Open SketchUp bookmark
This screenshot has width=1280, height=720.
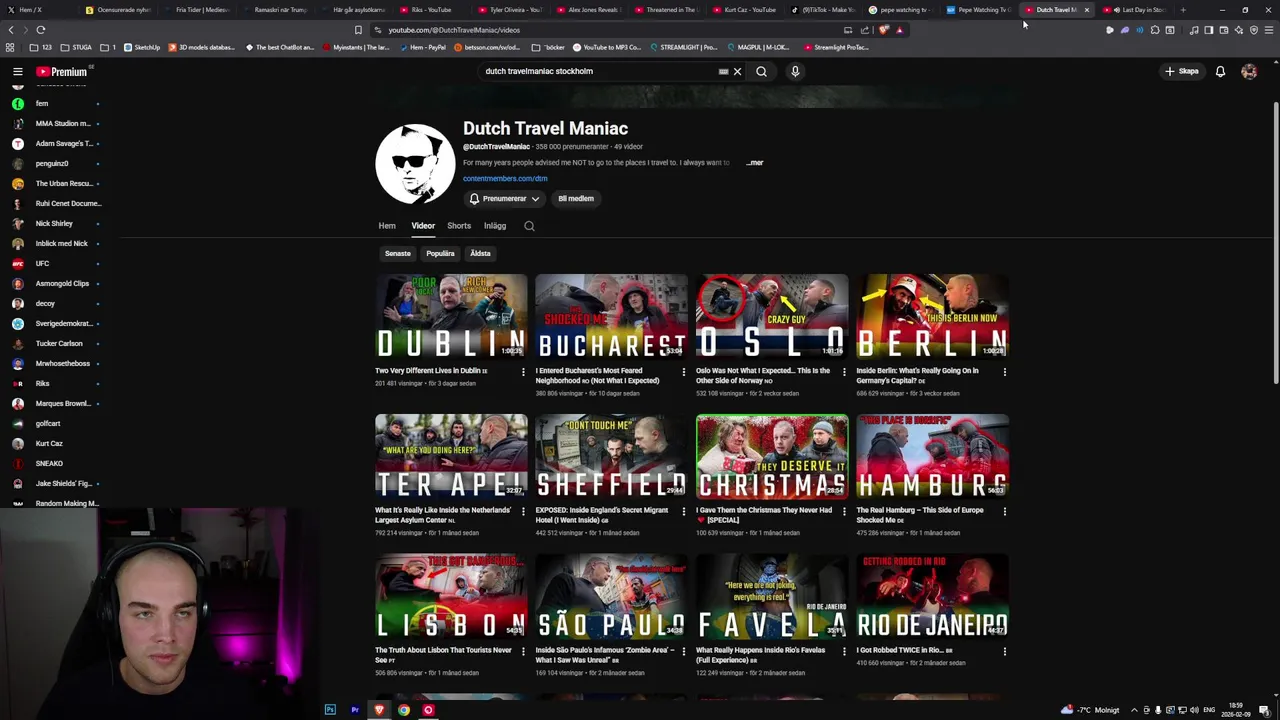tap(142, 47)
